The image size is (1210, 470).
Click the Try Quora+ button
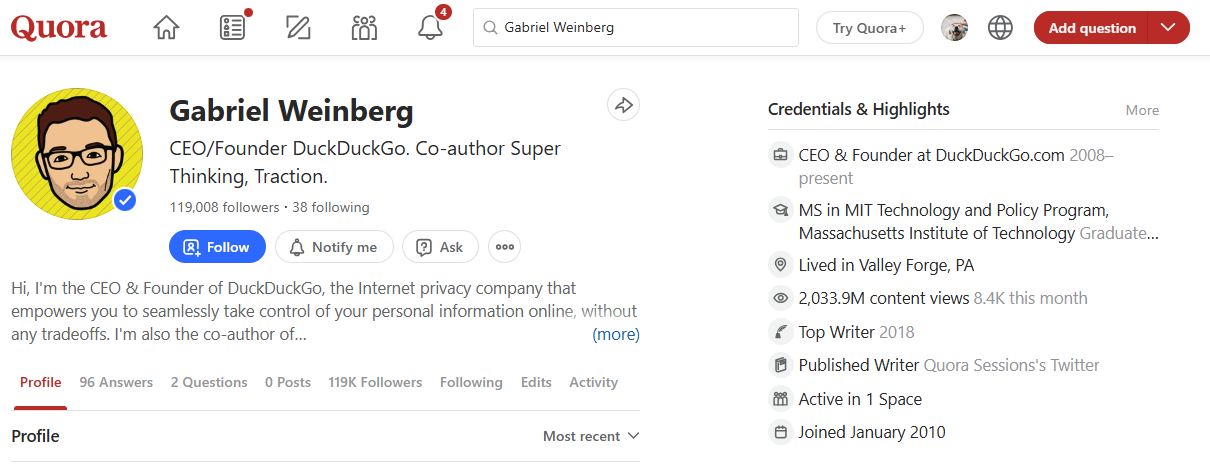(869, 28)
